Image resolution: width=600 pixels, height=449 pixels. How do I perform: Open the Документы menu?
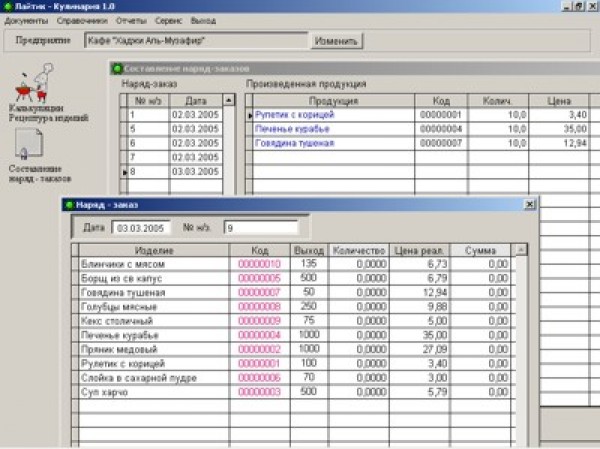click(26, 21)
